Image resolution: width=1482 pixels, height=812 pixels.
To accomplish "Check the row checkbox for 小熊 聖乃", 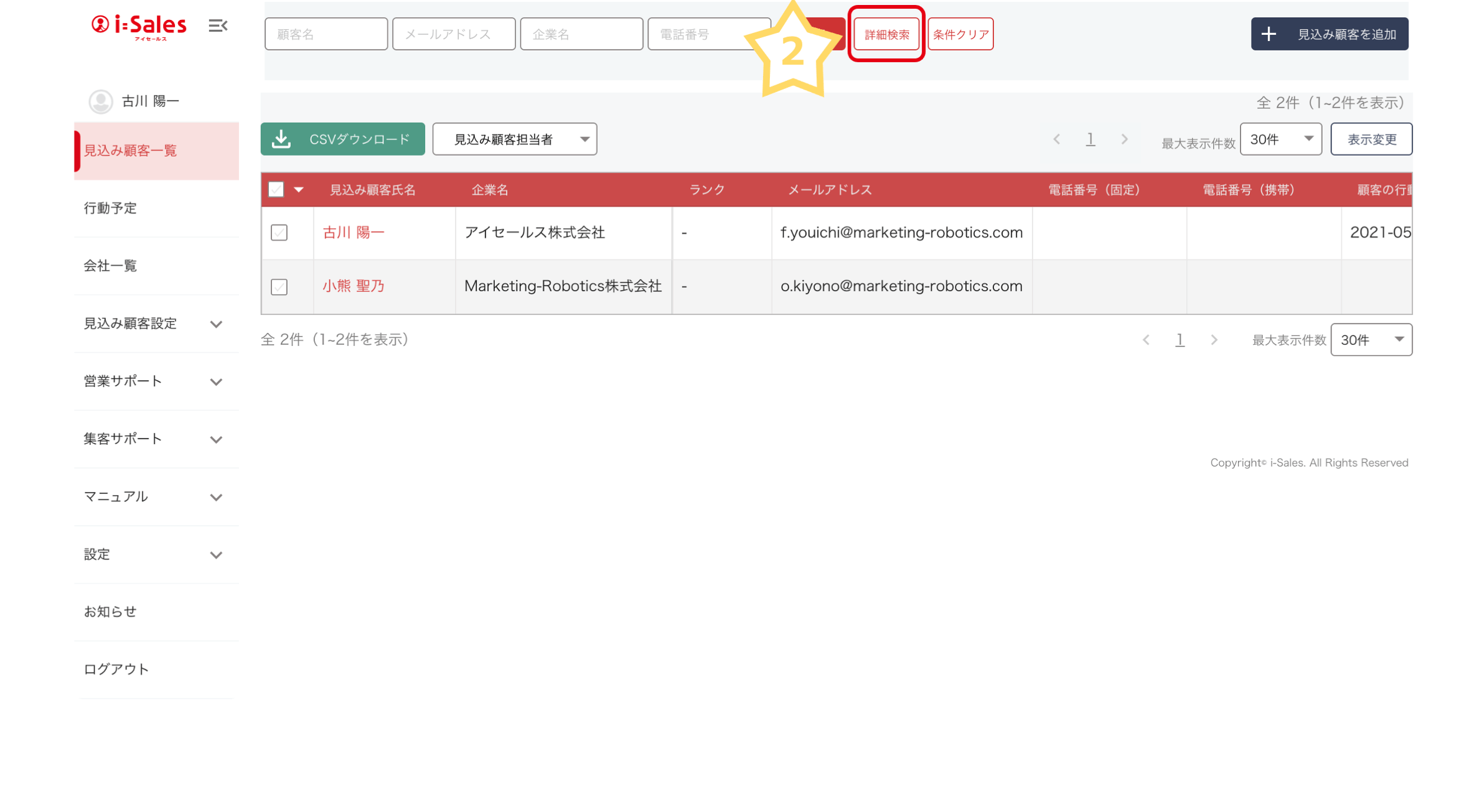I will [x=279, y=287].
